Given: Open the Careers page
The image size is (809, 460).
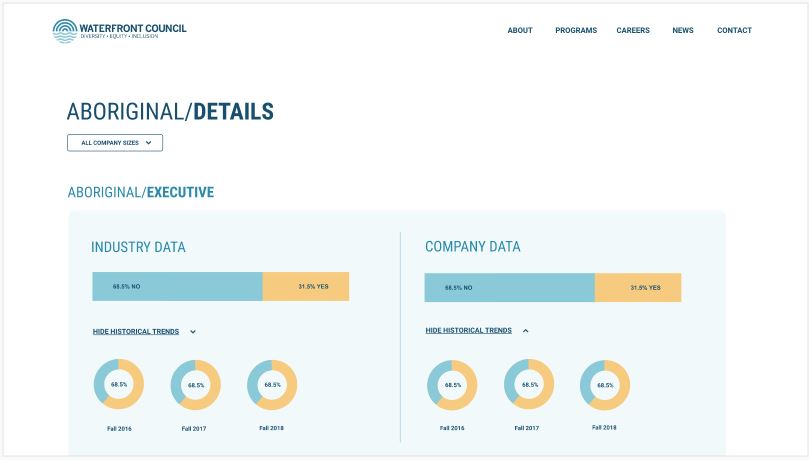Looking at the screenshot, I should (x=633, y=31).
